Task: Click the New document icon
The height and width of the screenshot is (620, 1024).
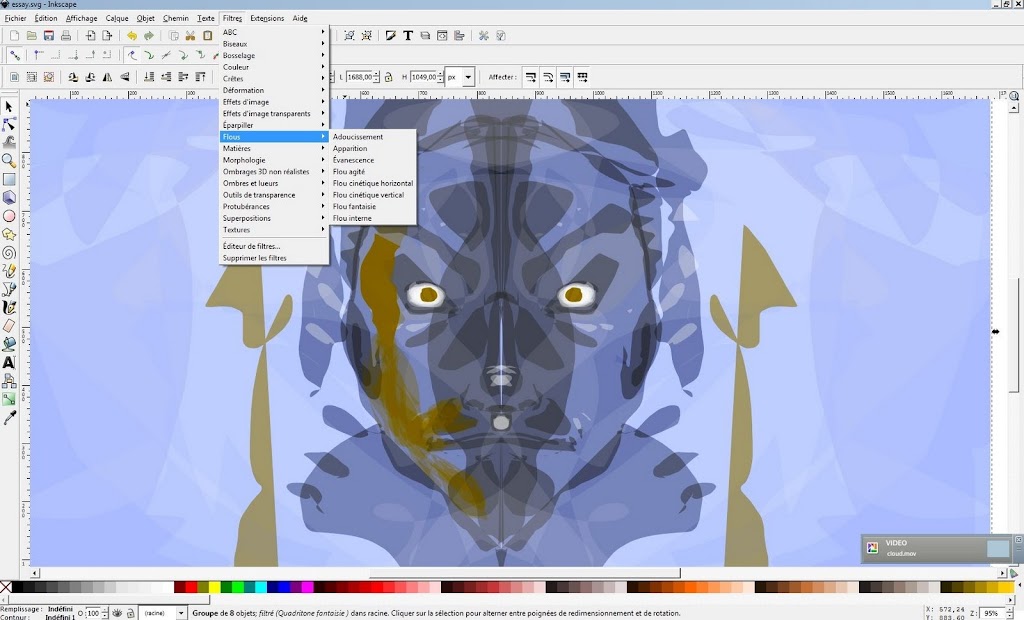Action: click(14, 35)
